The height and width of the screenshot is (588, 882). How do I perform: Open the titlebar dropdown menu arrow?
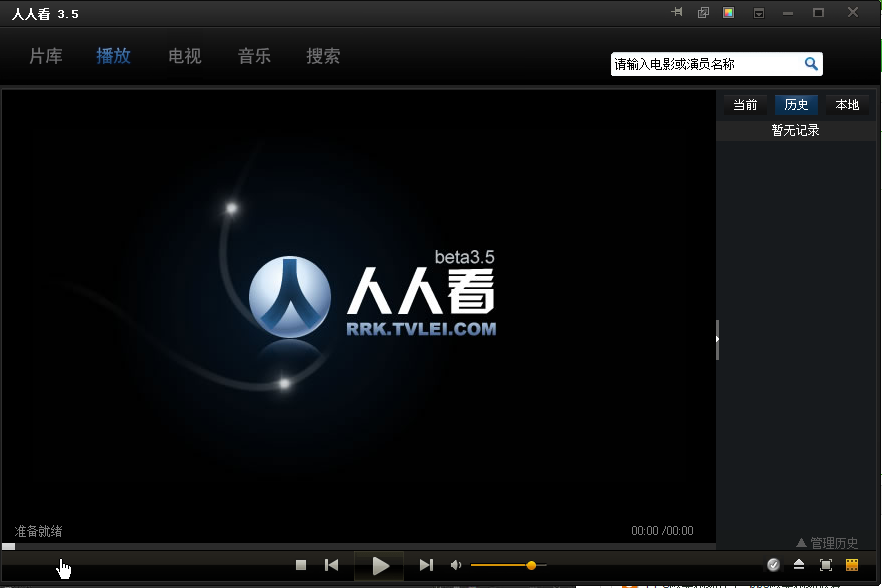click(x=758, y=13)
